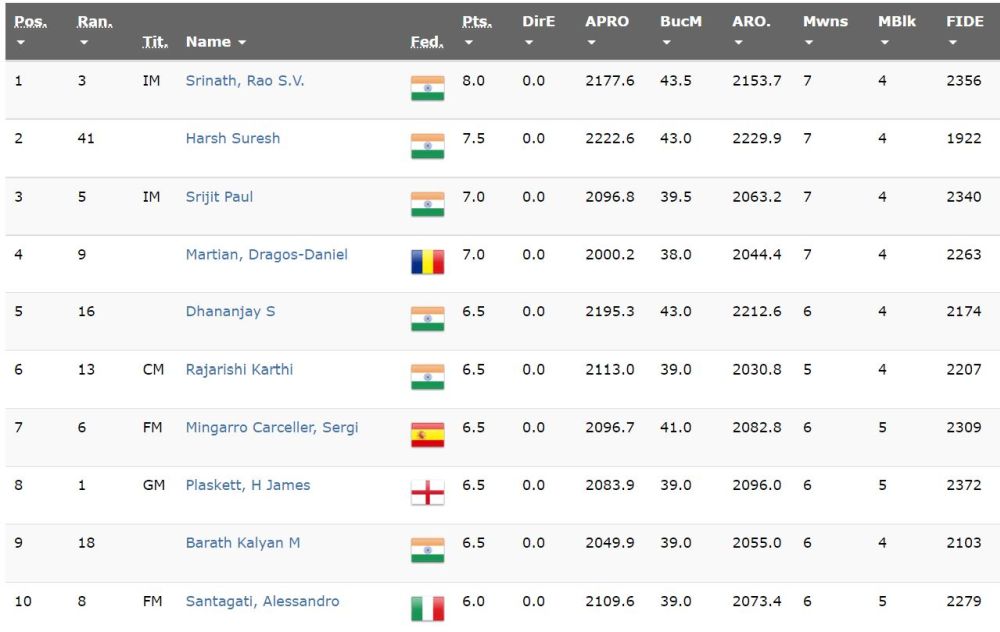Open player Santagati, Alessandro
Viewport: 1000px width, 632px height.
[x=262, y=601]
